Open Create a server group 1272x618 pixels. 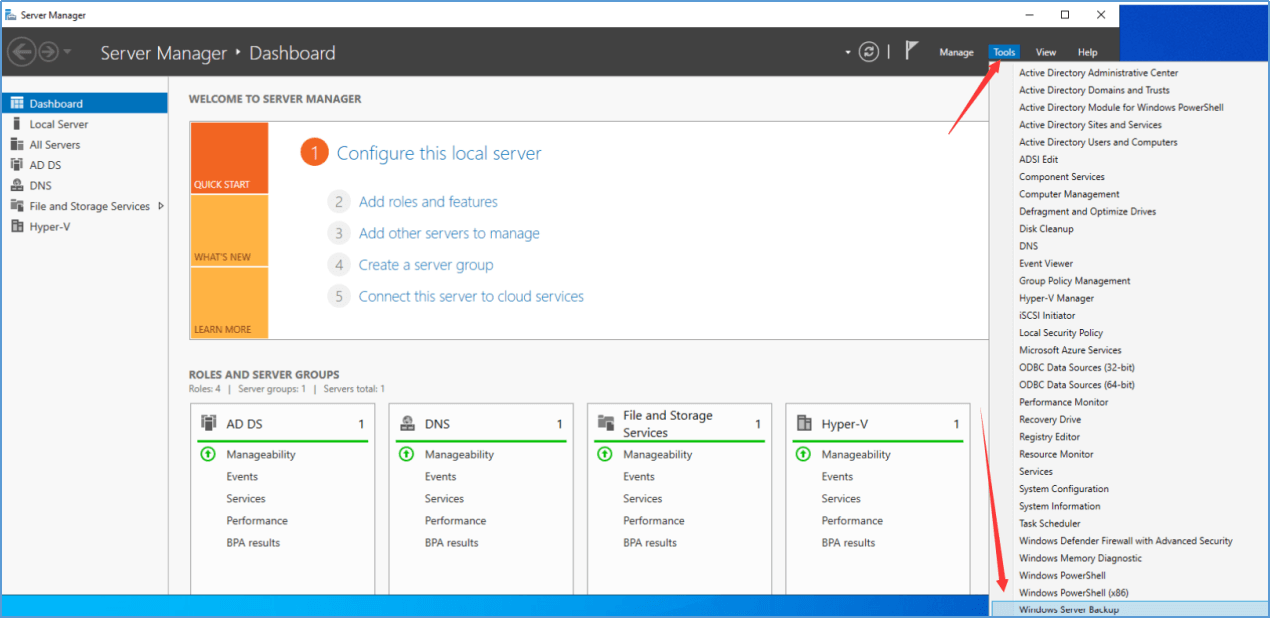click(425, 264)
